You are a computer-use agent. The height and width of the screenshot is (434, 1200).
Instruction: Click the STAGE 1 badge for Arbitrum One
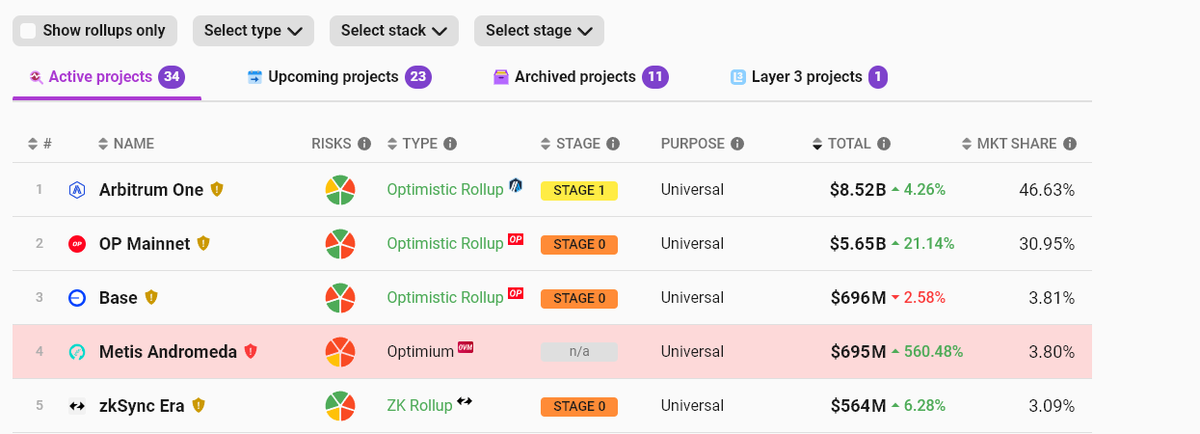579,190
